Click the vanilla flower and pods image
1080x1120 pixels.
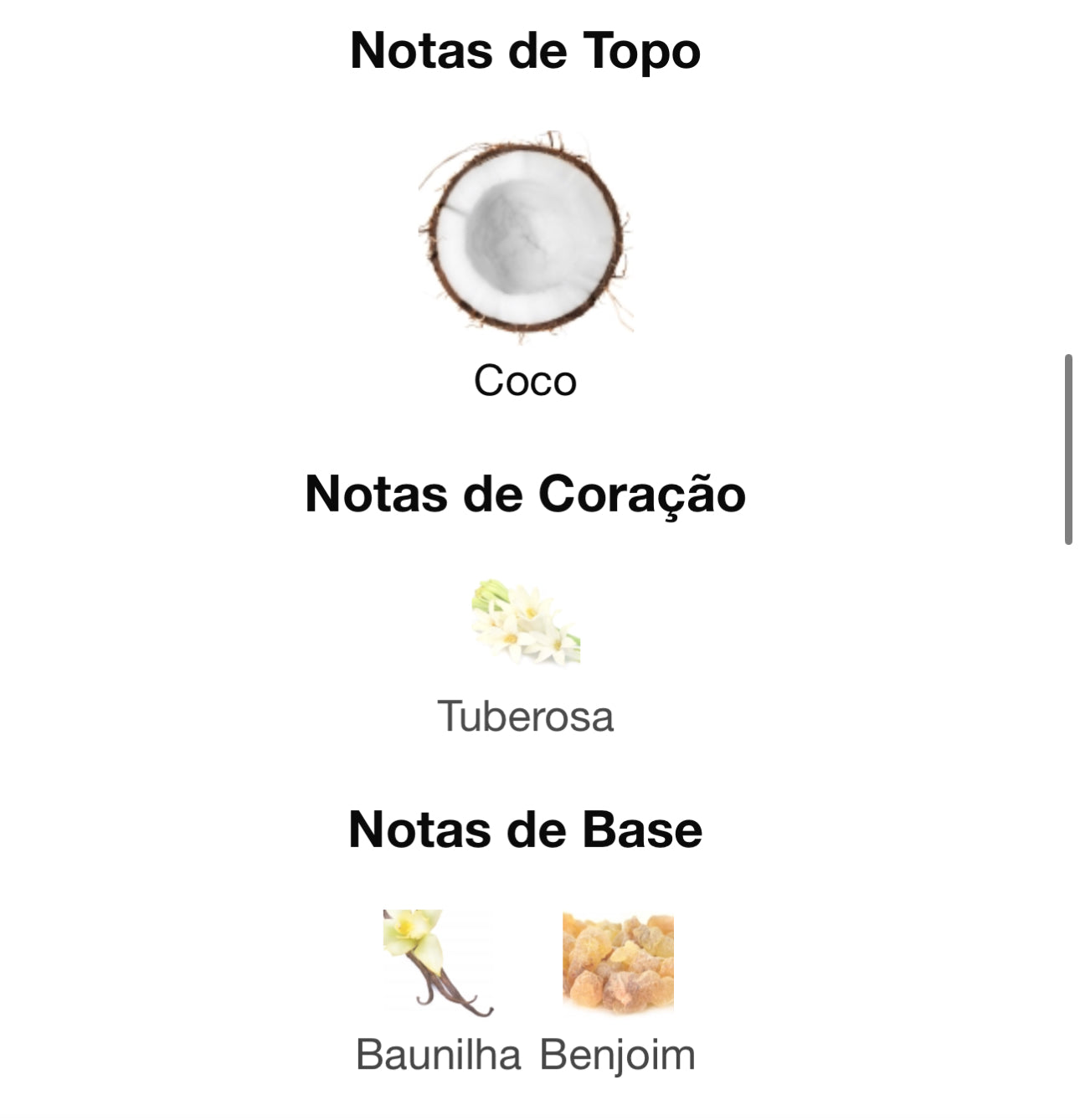tap(438, 963)
